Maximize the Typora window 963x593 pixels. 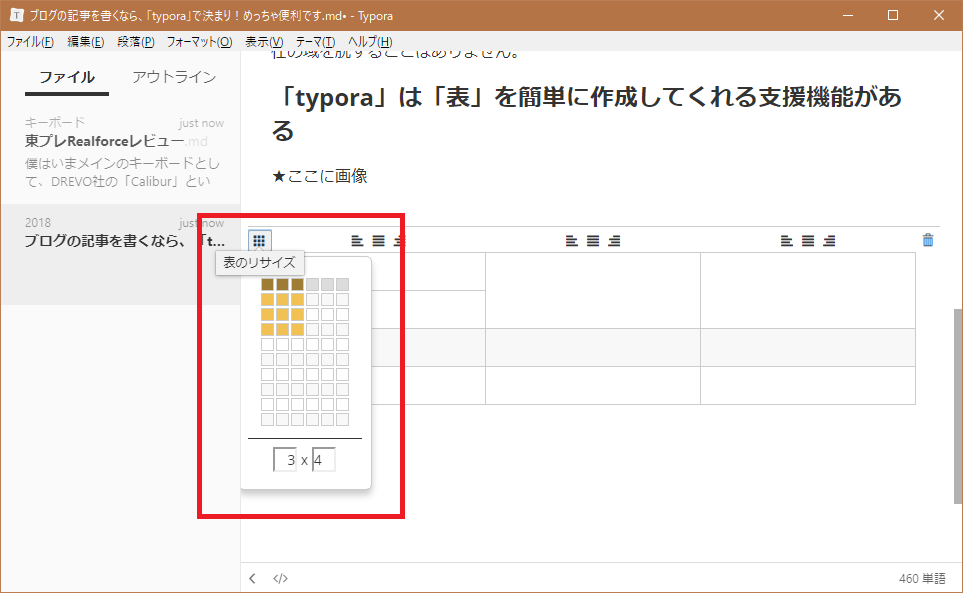[893, 15]
